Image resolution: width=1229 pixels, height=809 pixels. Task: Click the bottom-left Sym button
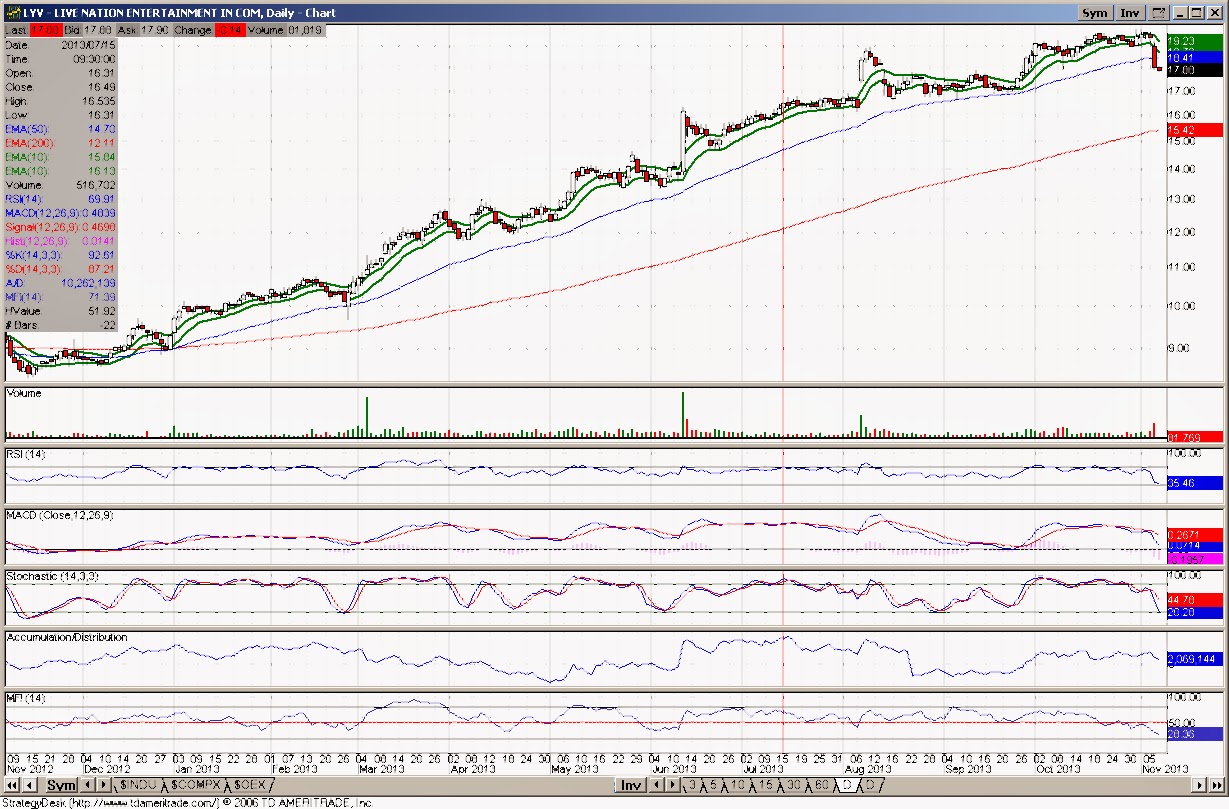pyautogui.click(x=62, y=786)
